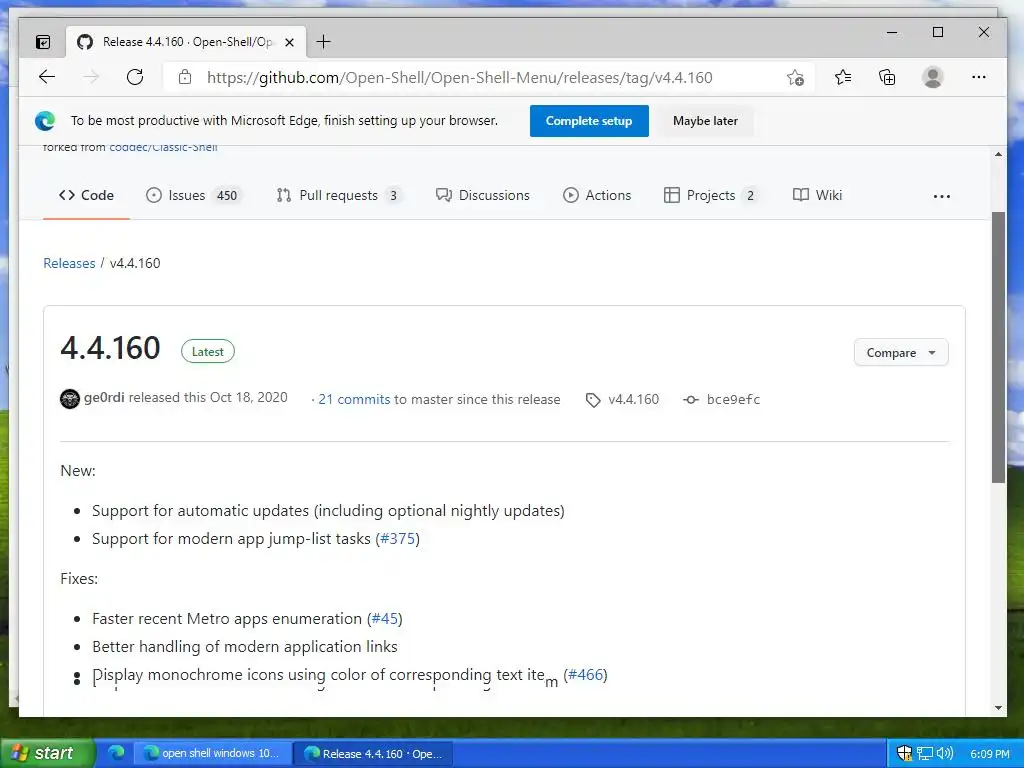Click the volume speaker tray icon
This screenshot has width=1024, height=768.
click(x=945, y=753)
